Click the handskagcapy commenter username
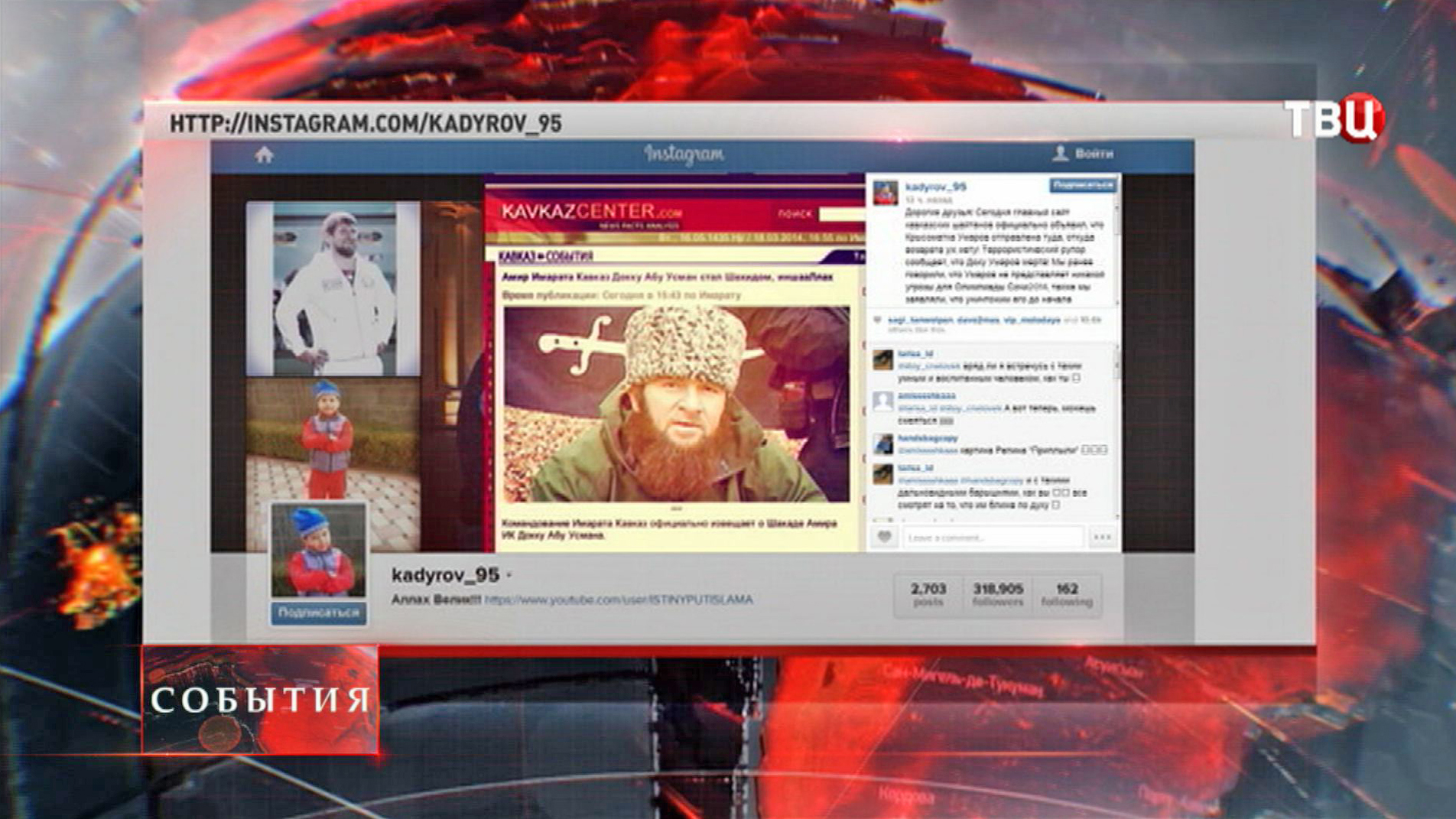Screen dimensions: 1456x819 click(928, 438)
